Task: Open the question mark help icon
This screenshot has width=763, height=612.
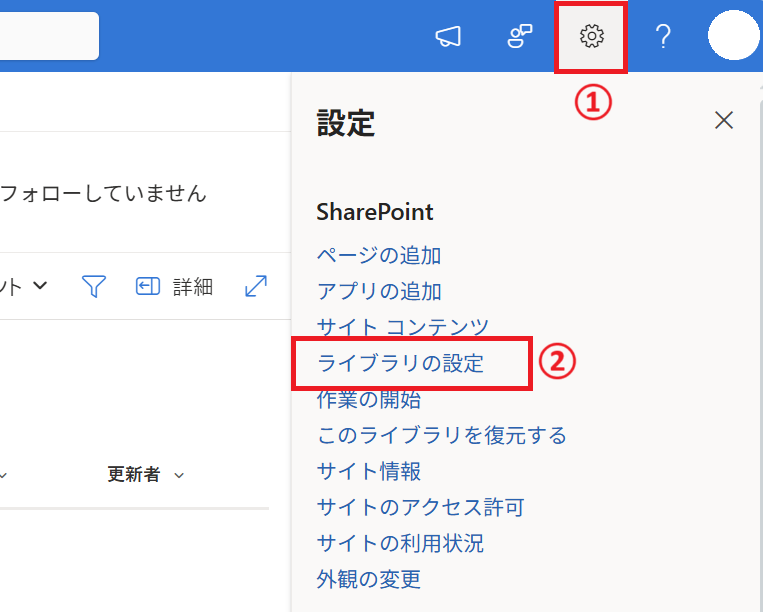Action: tap(663, 36)
